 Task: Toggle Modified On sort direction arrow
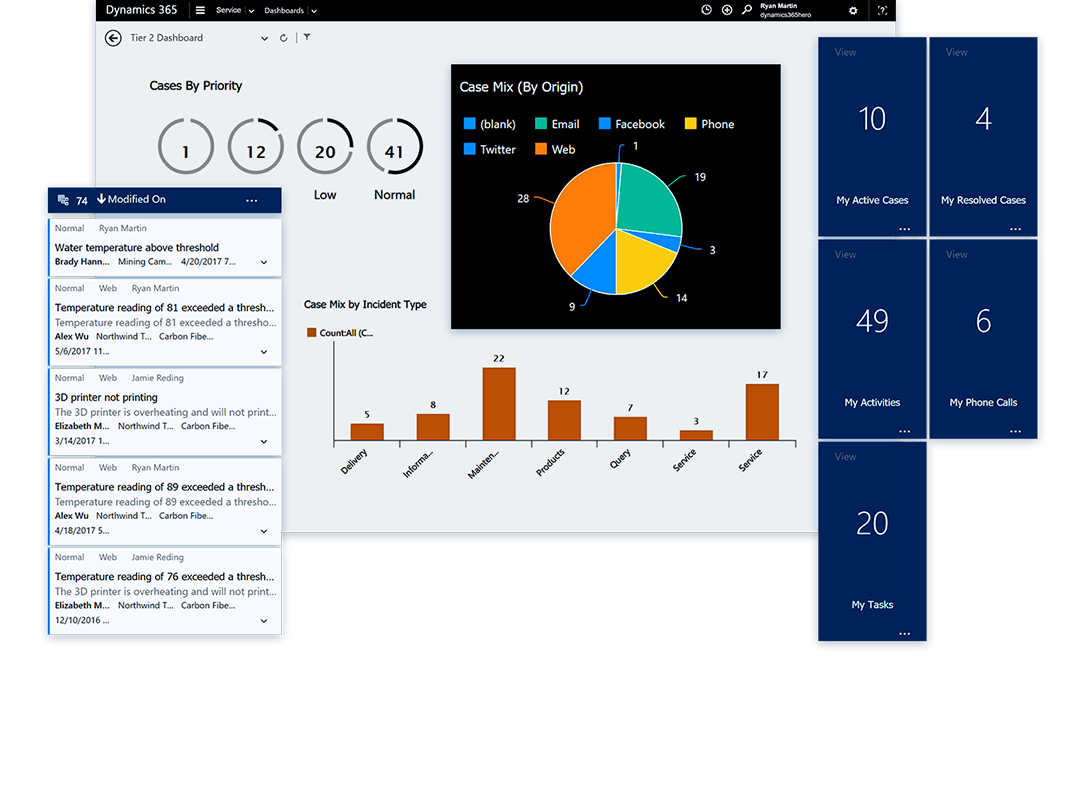tap(101, 199)
